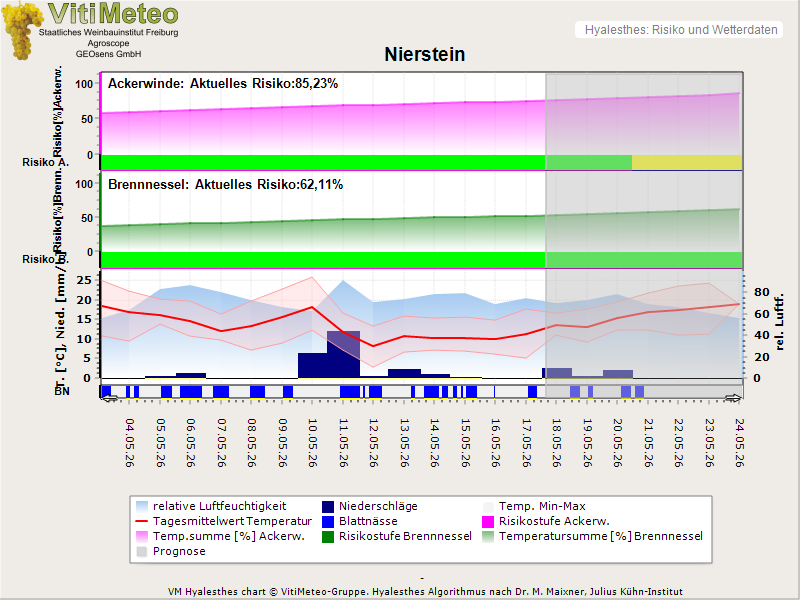The height and width of the screenshot is (600, 800).
Task: Click the 'GEOsens GmbH' text
Action: (x=109, y=54)
